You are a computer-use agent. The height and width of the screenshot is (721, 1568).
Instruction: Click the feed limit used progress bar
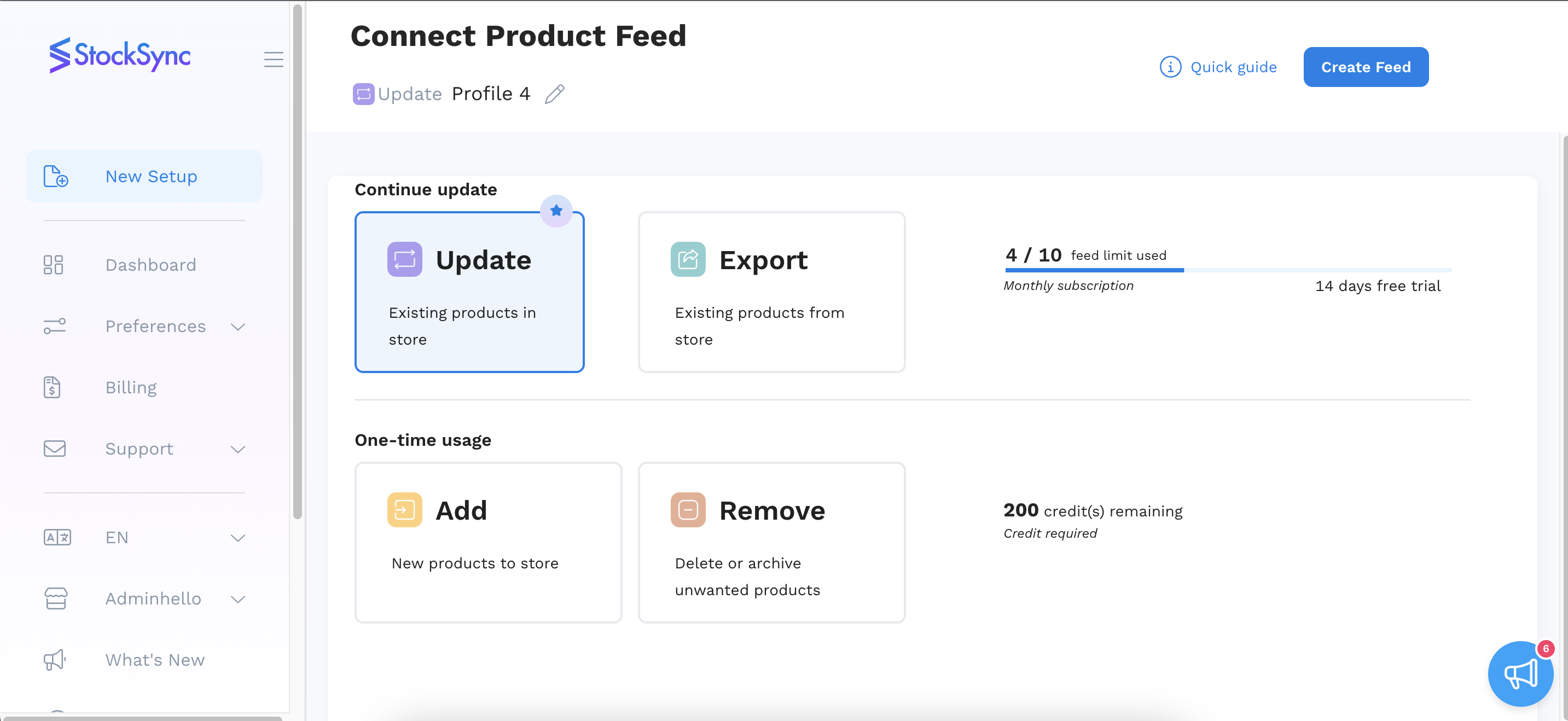(x=1228, y=270)
